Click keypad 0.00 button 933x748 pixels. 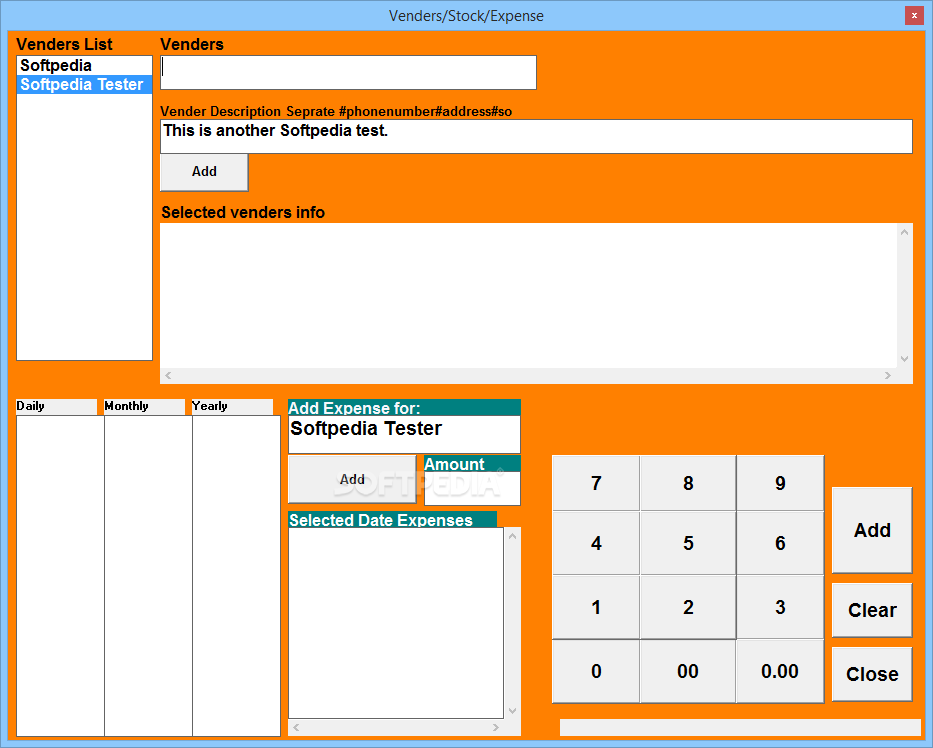pyautogui.click(x=780, y=672)
